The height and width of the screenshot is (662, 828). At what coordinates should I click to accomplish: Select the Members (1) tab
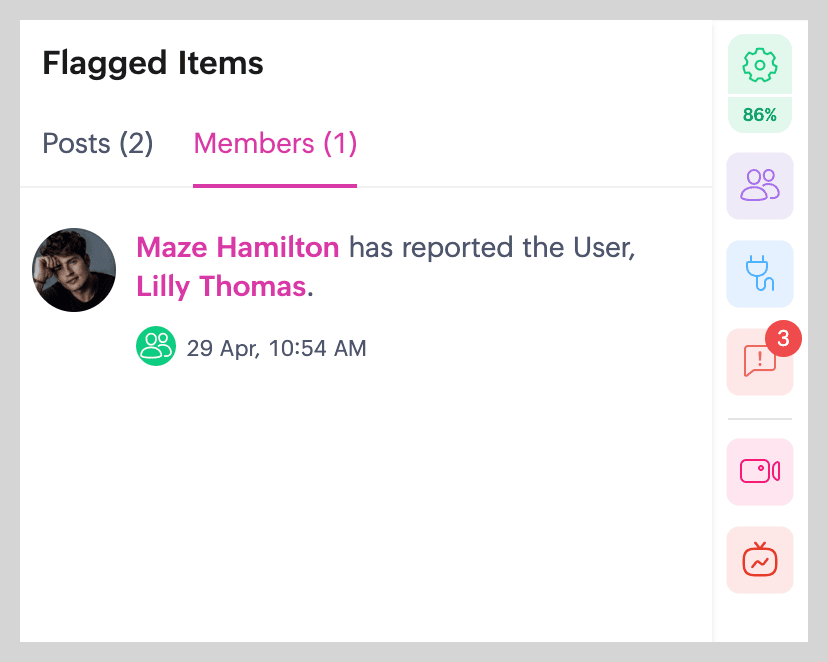tap(275, 144)
